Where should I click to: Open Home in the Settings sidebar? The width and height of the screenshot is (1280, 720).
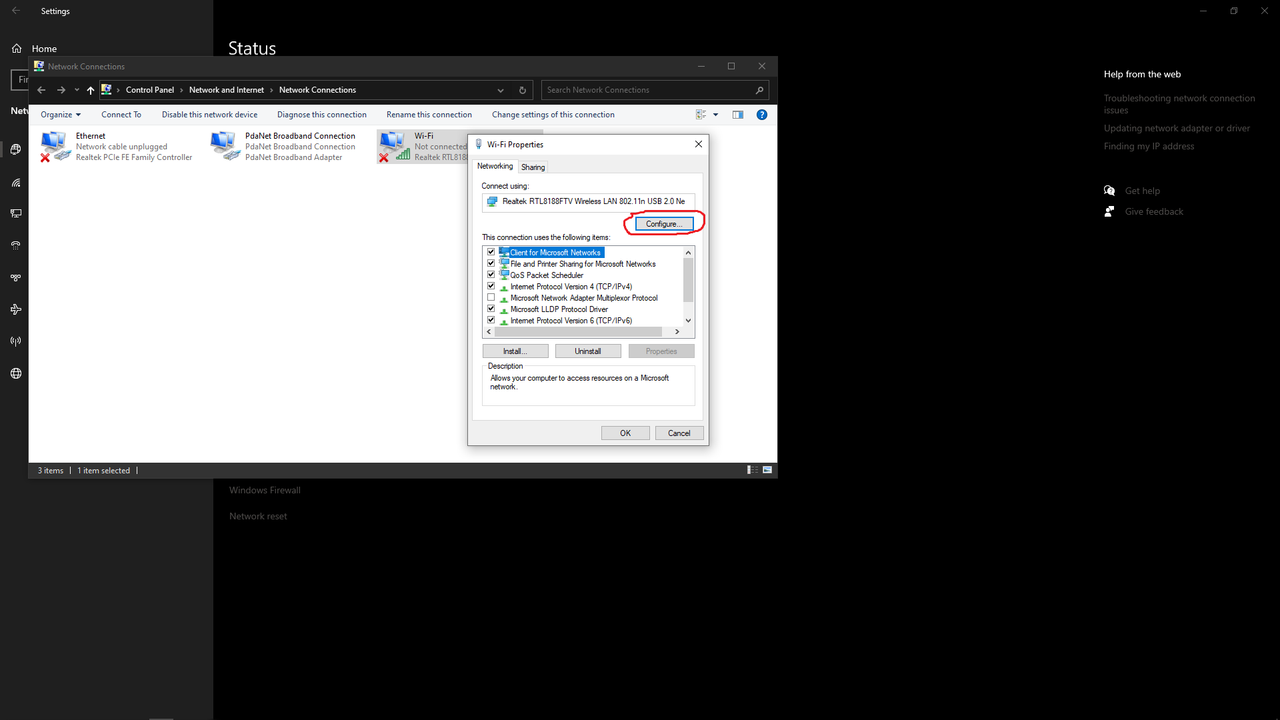[x=43, y=48]
